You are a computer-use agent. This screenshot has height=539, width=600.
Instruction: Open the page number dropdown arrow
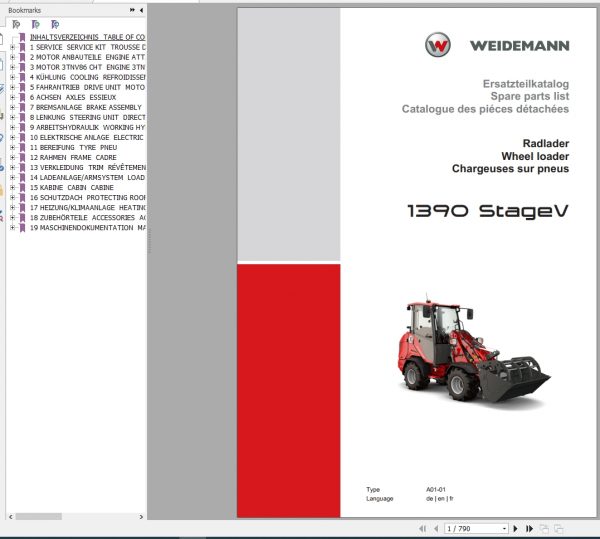point(504,529)
